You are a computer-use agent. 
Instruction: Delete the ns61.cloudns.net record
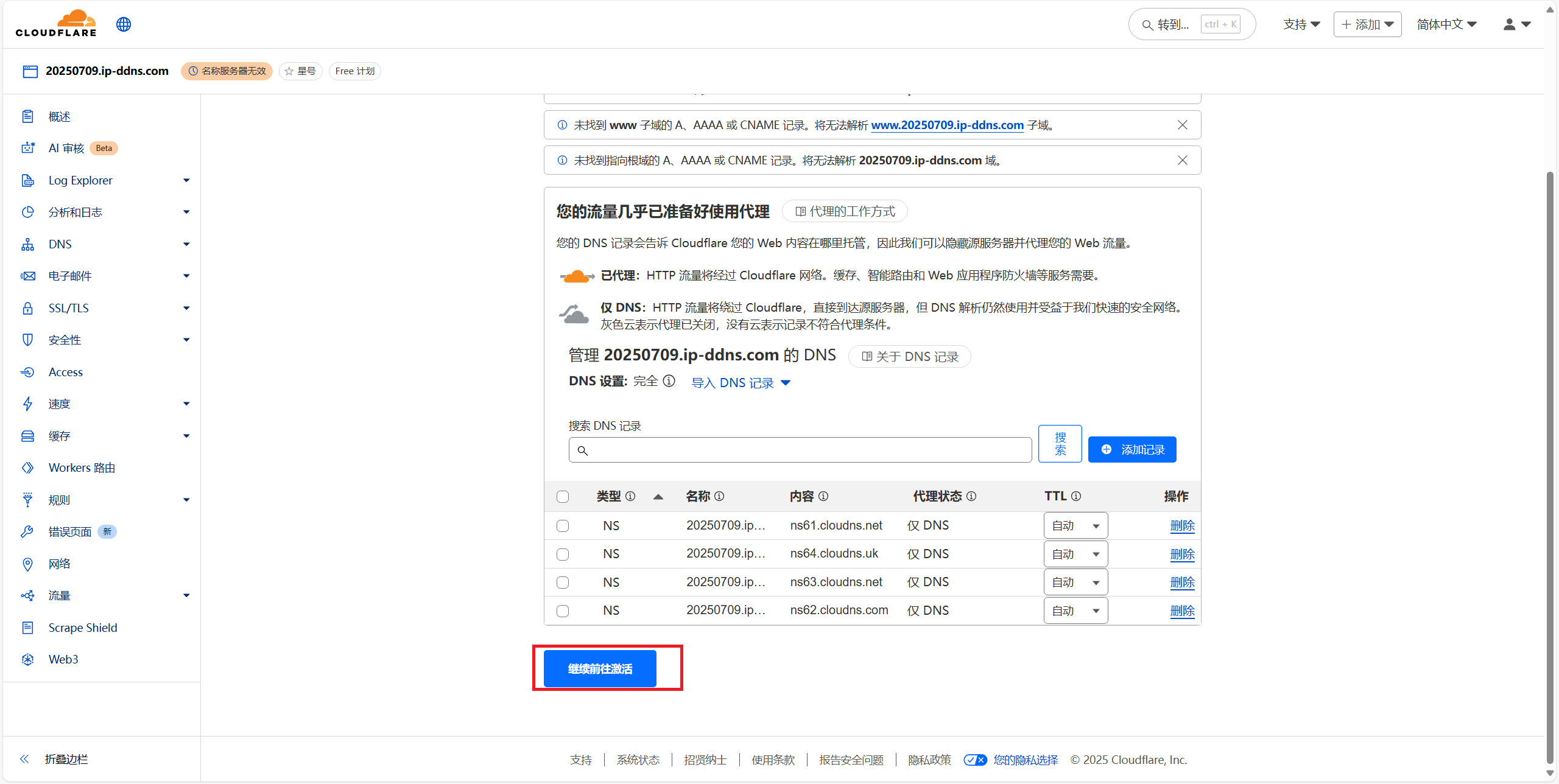click(x=1182, y=525)
